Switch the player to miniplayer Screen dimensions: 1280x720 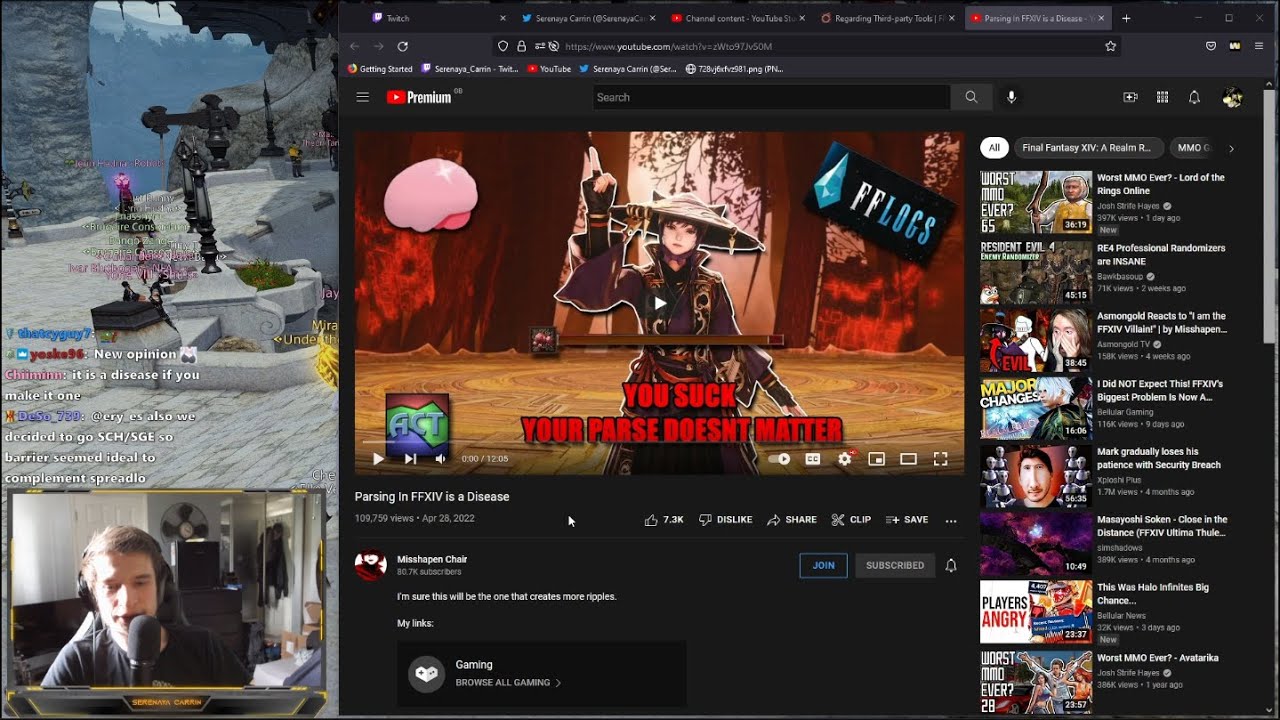point(877,459)
